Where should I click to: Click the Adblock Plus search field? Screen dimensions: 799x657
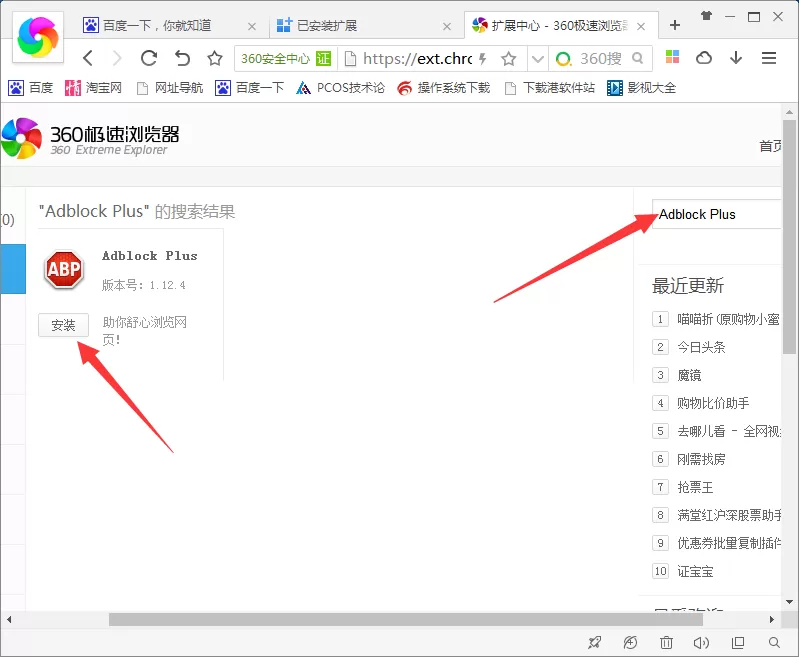pos(716,214)
